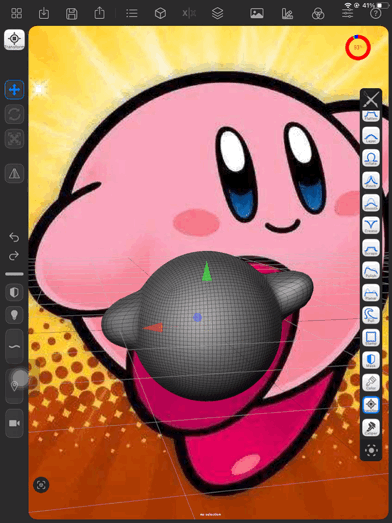
Task: Select the Smooth tool
Action: pyautogui.click(x=371, y=202)
